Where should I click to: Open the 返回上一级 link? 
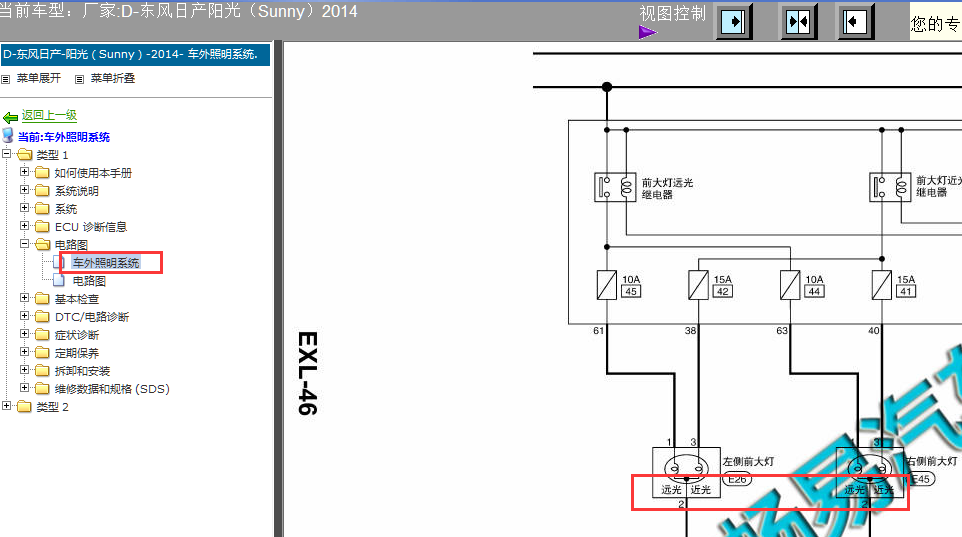click(x=49, y=115)
